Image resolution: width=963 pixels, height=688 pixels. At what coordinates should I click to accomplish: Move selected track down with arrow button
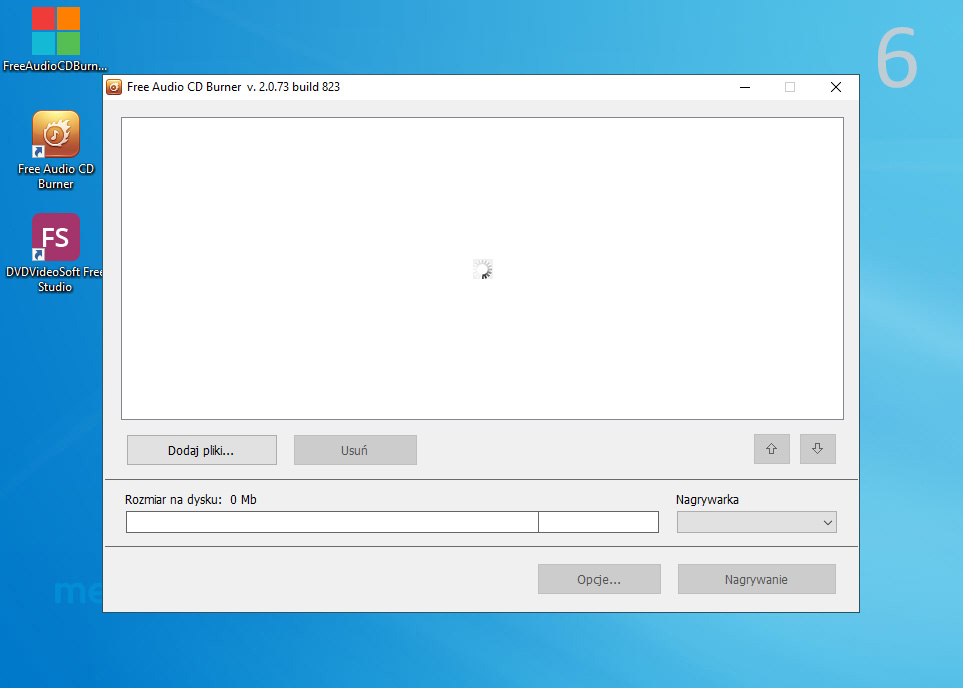tap(817, 449)
